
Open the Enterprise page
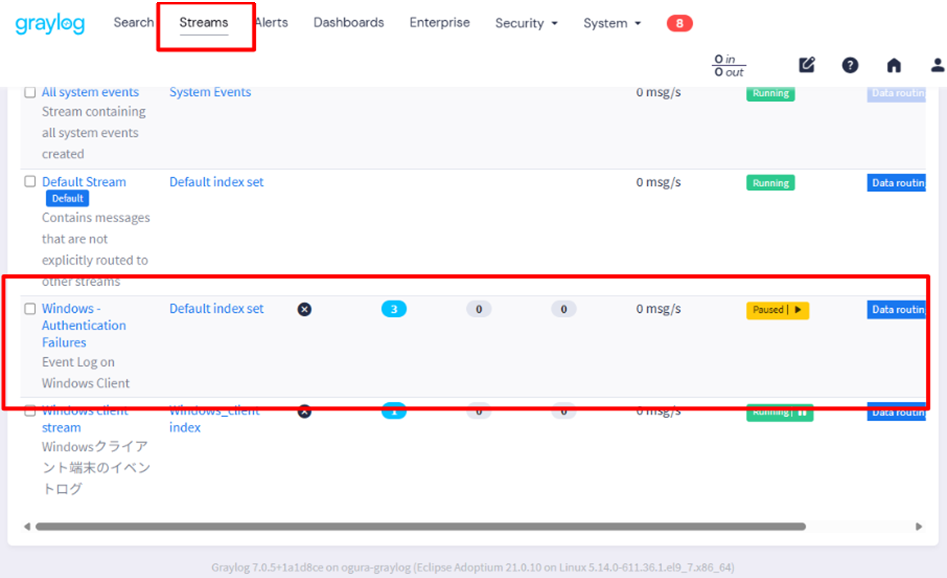point(440,22)
